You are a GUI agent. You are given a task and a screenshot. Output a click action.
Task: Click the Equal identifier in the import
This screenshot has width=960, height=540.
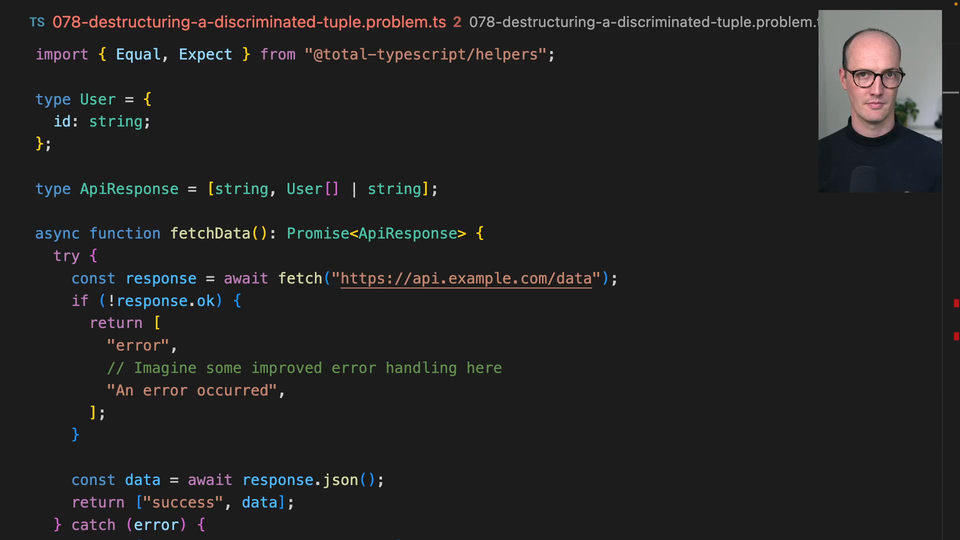(138, 54)
